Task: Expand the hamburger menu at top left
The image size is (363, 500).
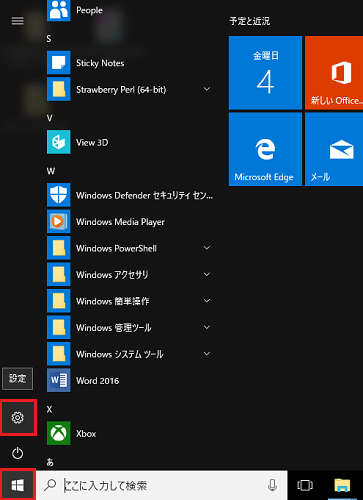Action: pyautogui.click(x=18, y=21)
